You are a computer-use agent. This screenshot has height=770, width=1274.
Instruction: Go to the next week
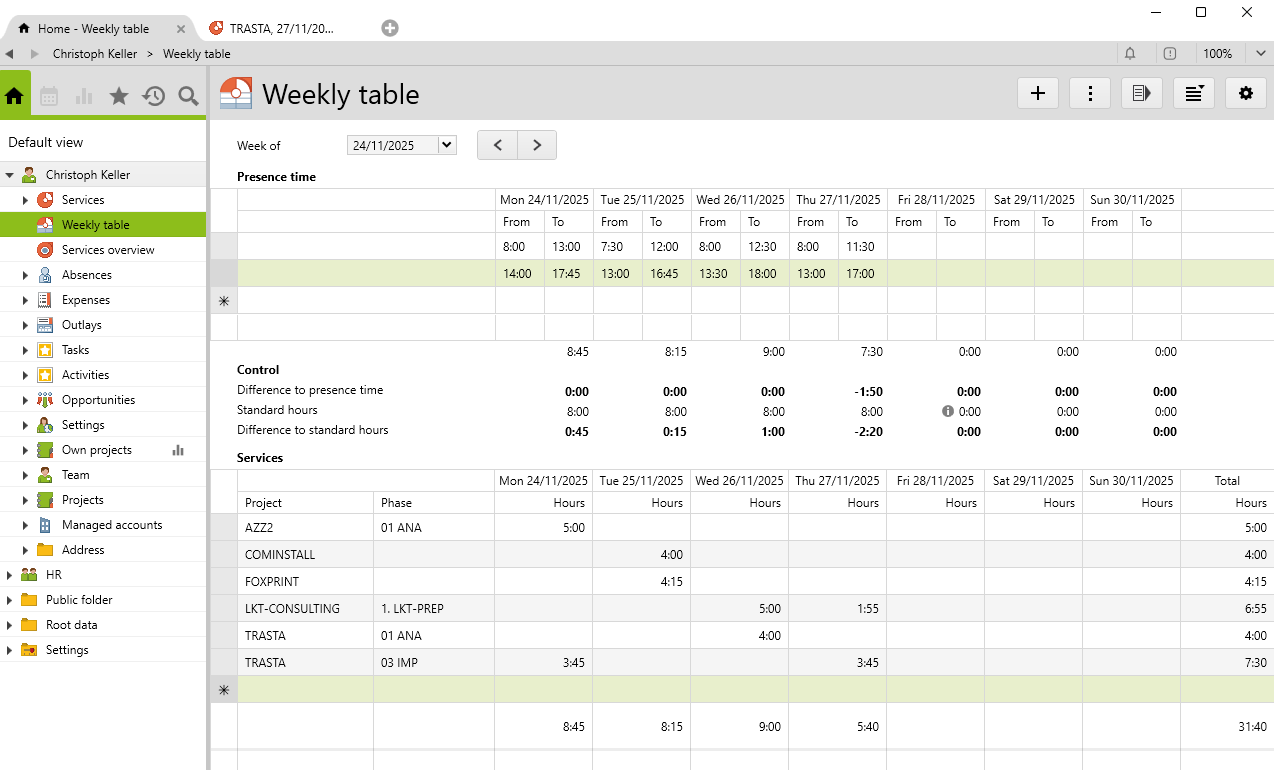coord(537,145)
